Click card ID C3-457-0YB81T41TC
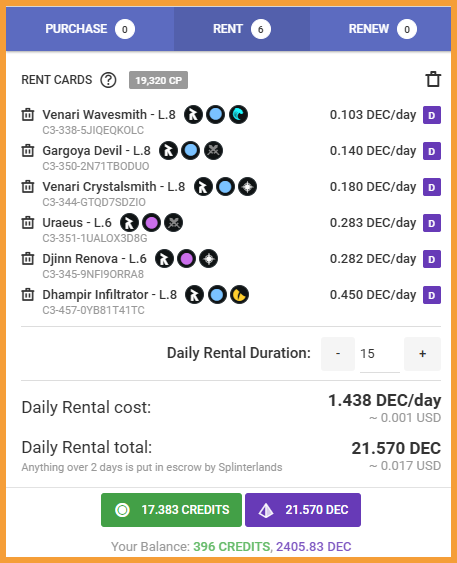This screenshot has width=457, height=563. coord(93,310)
